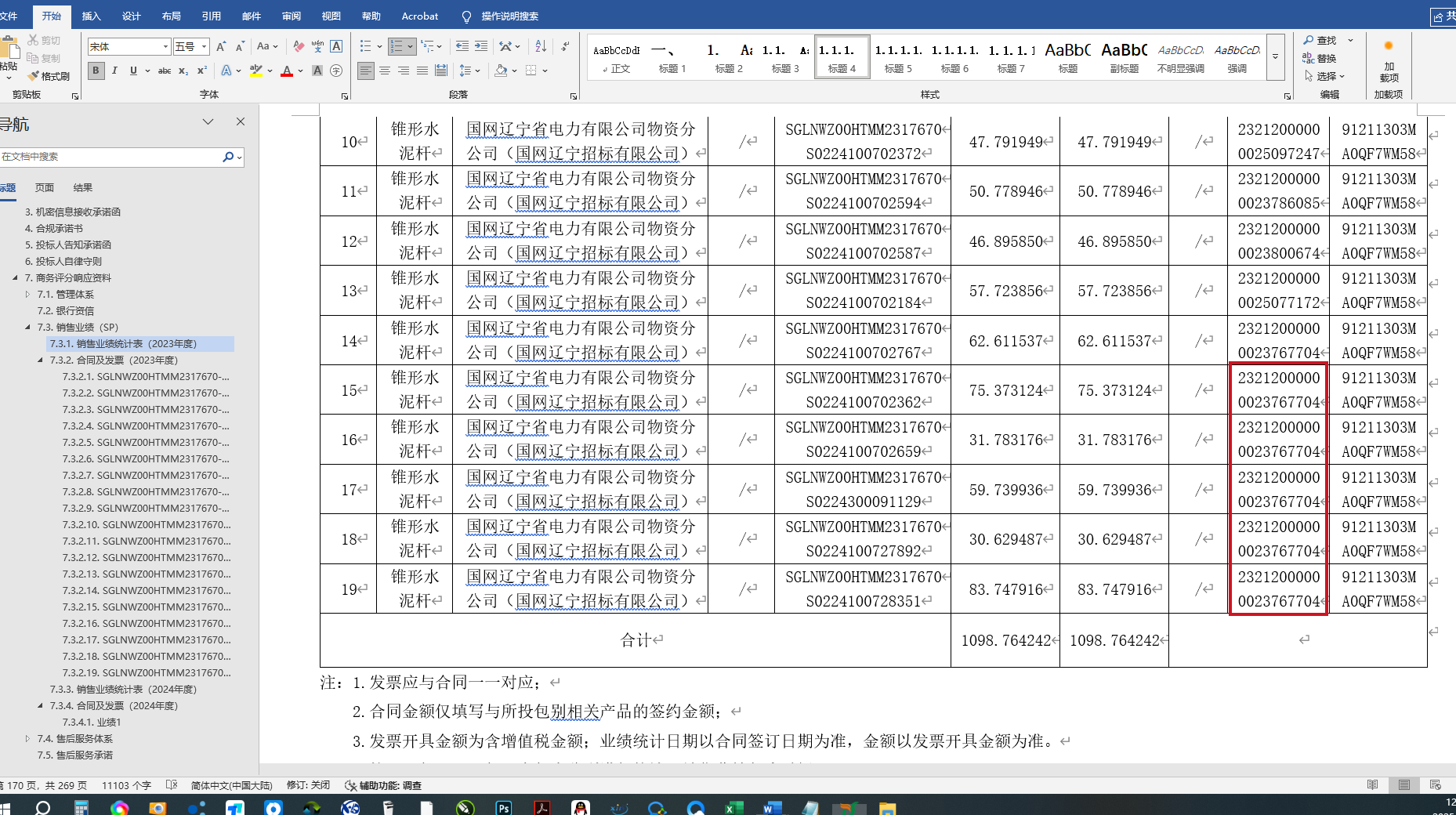Viewport: 1456px width, 815px height.
Task: Switch to Web Layout view in status bar
Action: (1436, 785)
